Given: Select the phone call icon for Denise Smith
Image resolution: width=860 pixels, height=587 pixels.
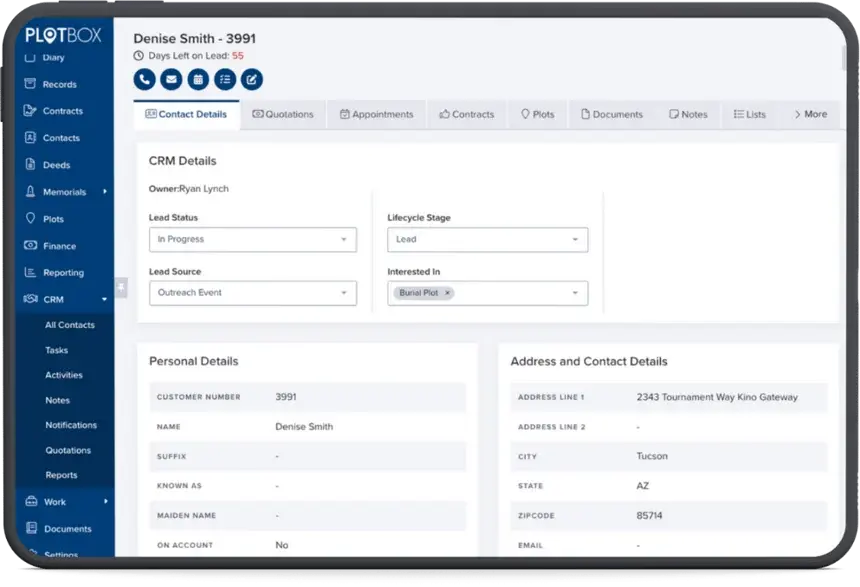Looking at the screenshot, I should tap(144, 79).
